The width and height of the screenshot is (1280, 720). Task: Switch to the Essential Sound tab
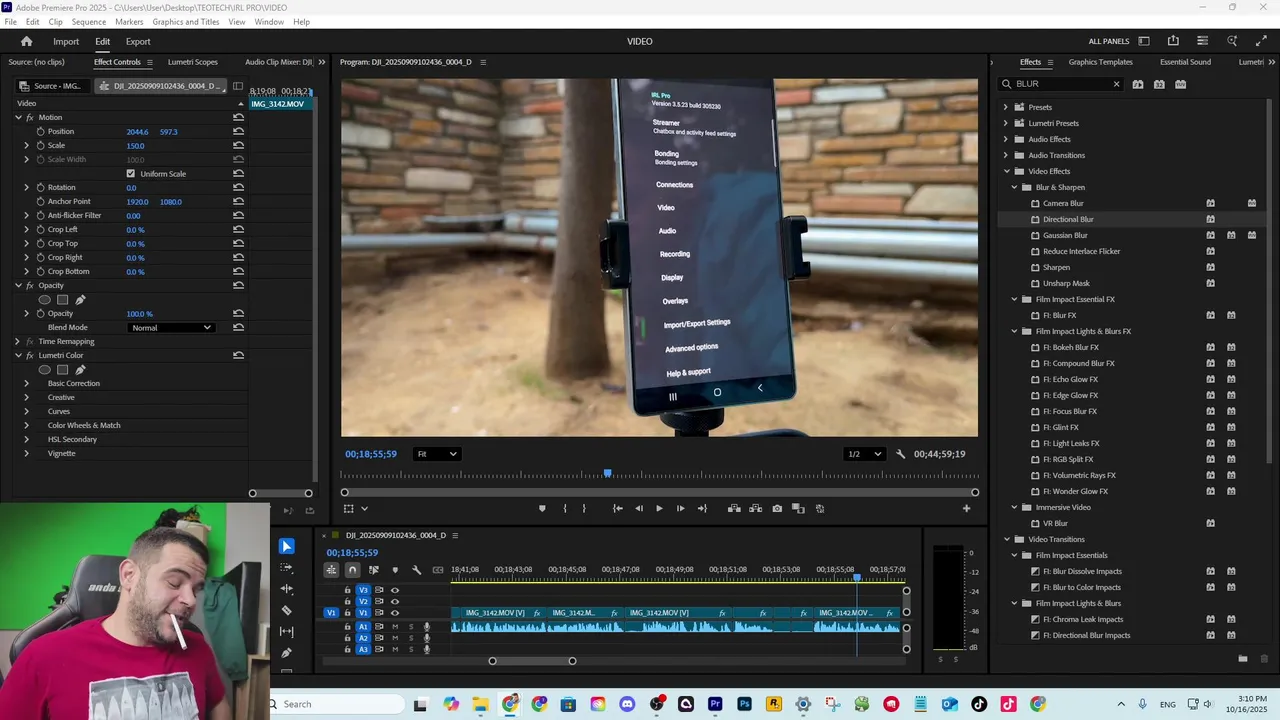(x=1185, y=62)
